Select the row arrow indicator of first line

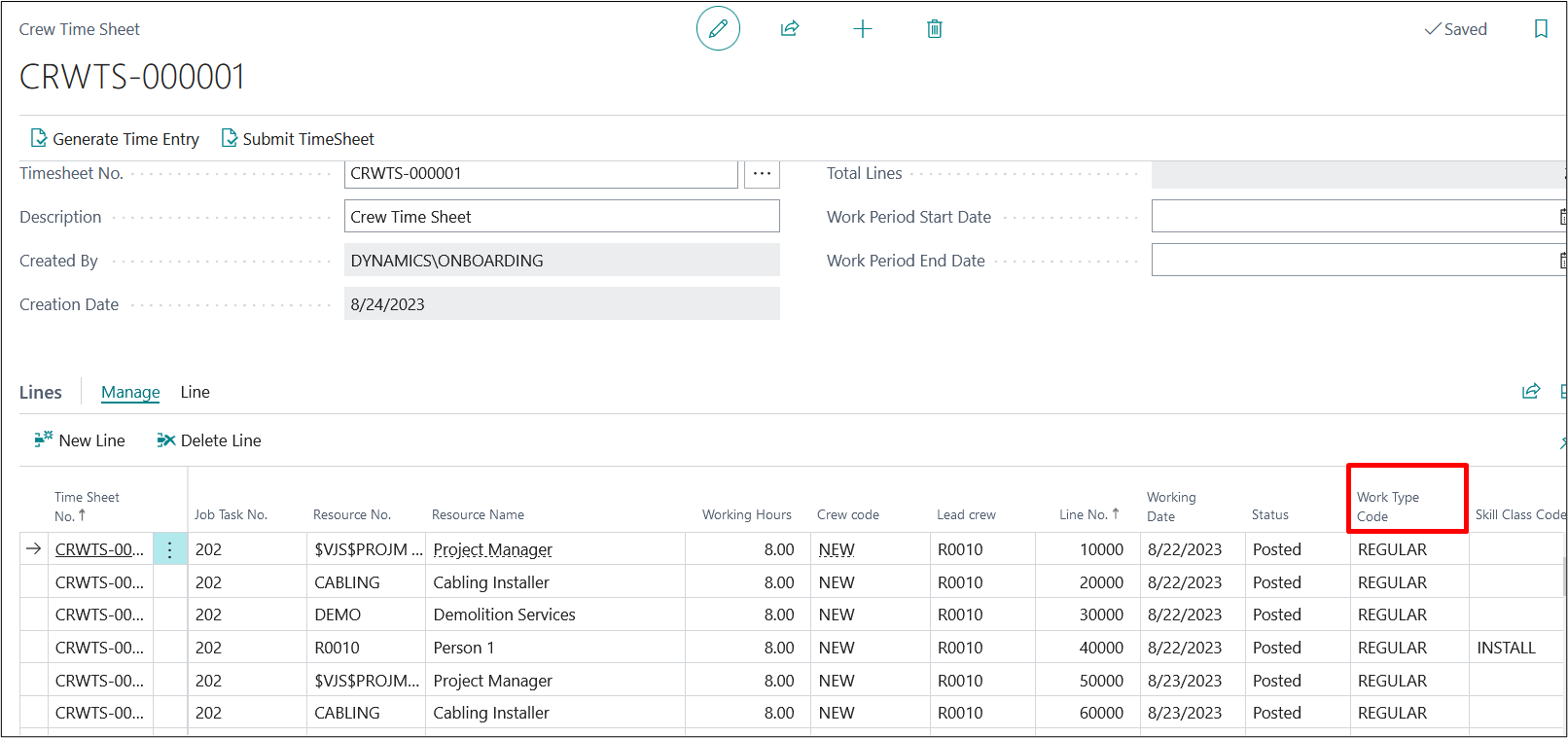pos(34,549)
